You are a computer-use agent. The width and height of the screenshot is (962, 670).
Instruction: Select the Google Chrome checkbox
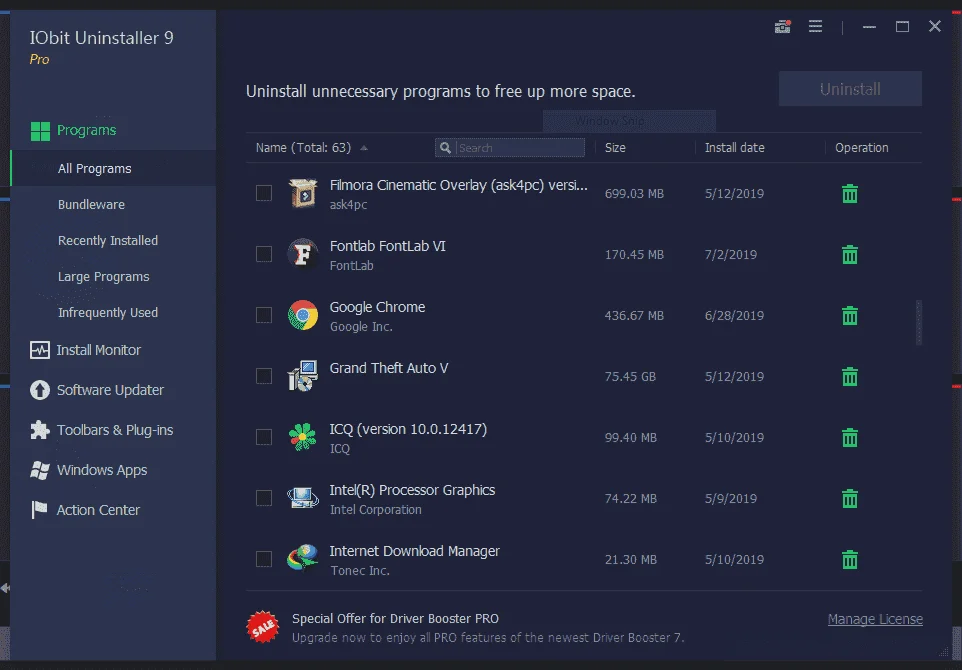(x=264, y=315)
